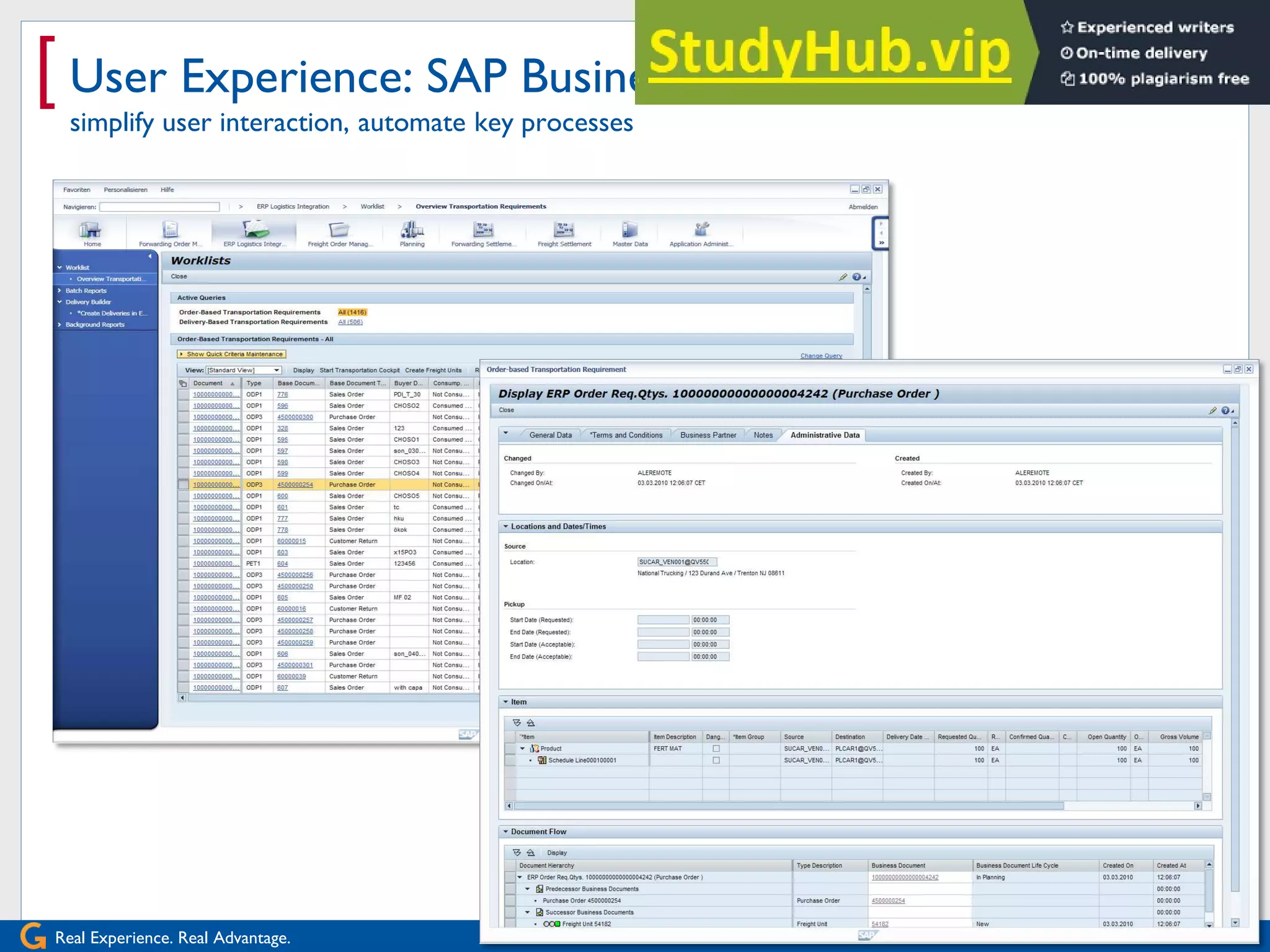Select row of document with base 4500000254

tap(183, 485)
